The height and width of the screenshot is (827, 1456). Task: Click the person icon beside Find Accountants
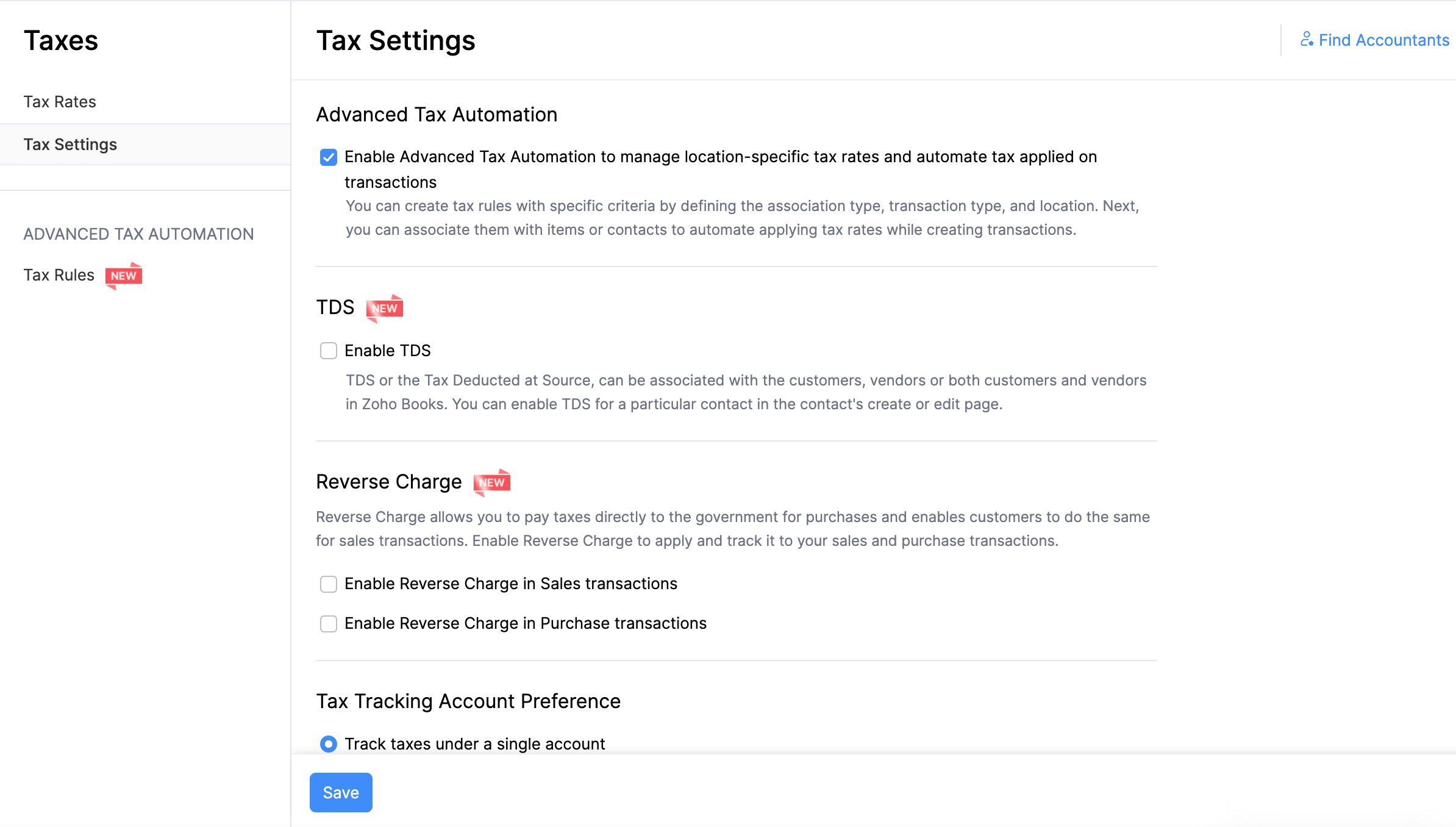point(1307,40)
